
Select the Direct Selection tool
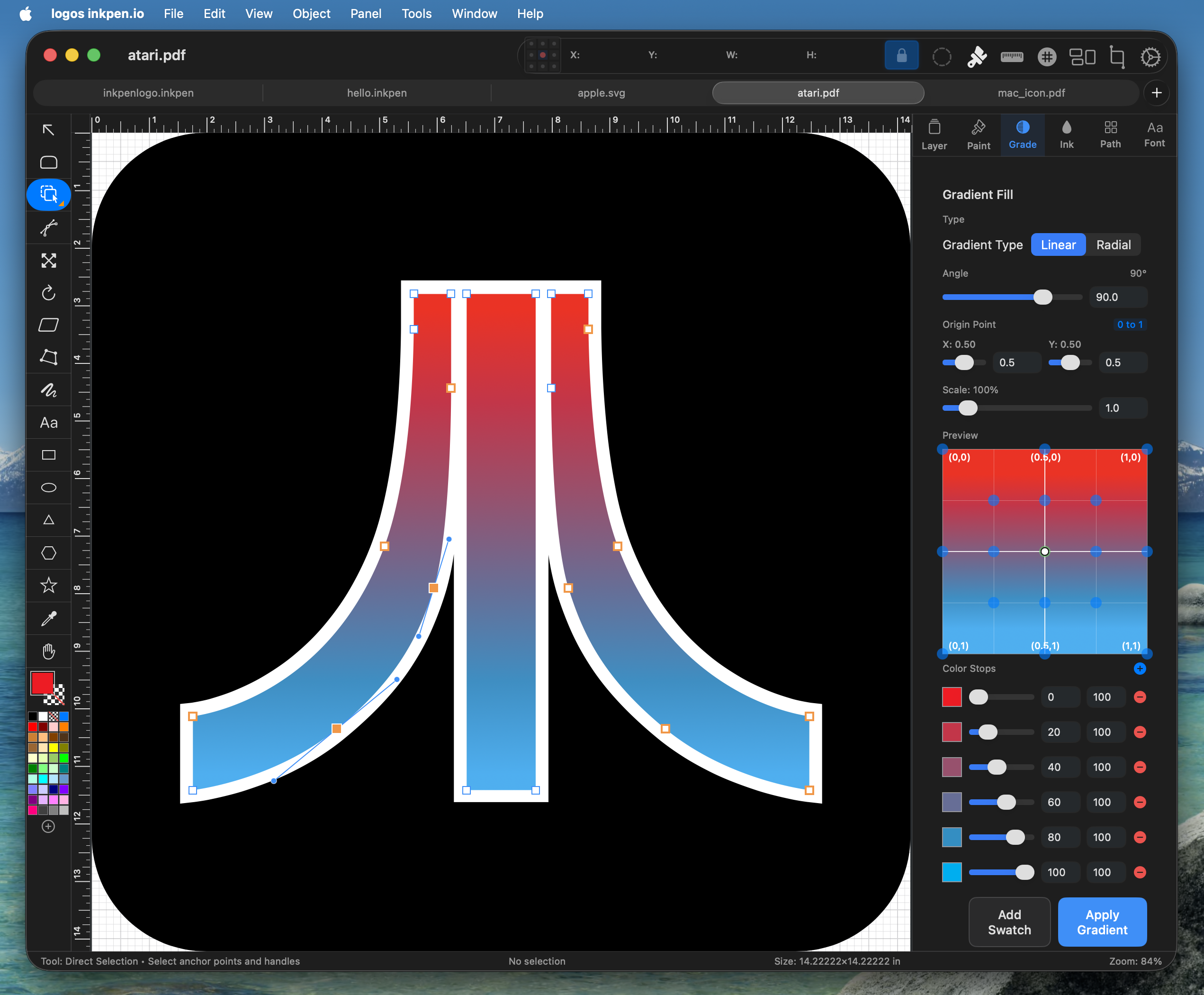click(x=49, y=195)
